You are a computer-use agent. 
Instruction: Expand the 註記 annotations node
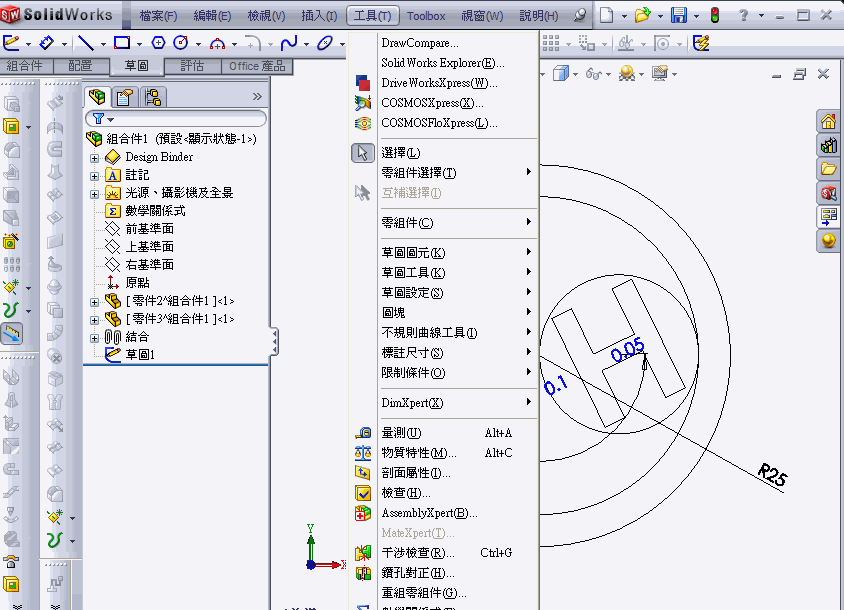click(x=94, y=176)
